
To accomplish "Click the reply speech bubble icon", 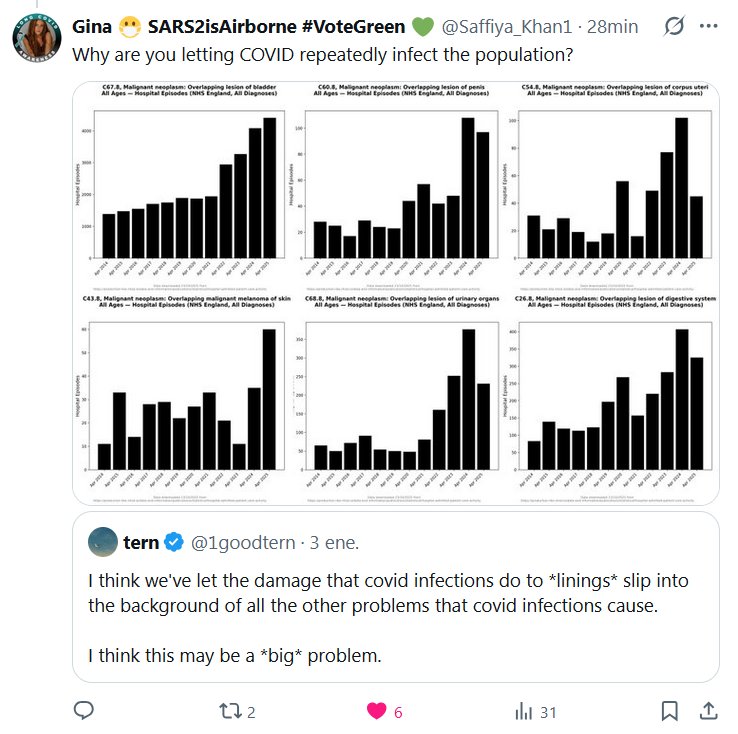I will pyautogui.click(x=85, y=711).
